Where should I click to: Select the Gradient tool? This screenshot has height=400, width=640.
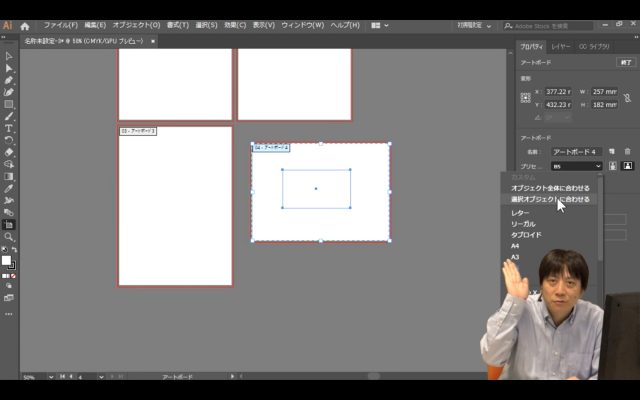click(x=9, y=176)
